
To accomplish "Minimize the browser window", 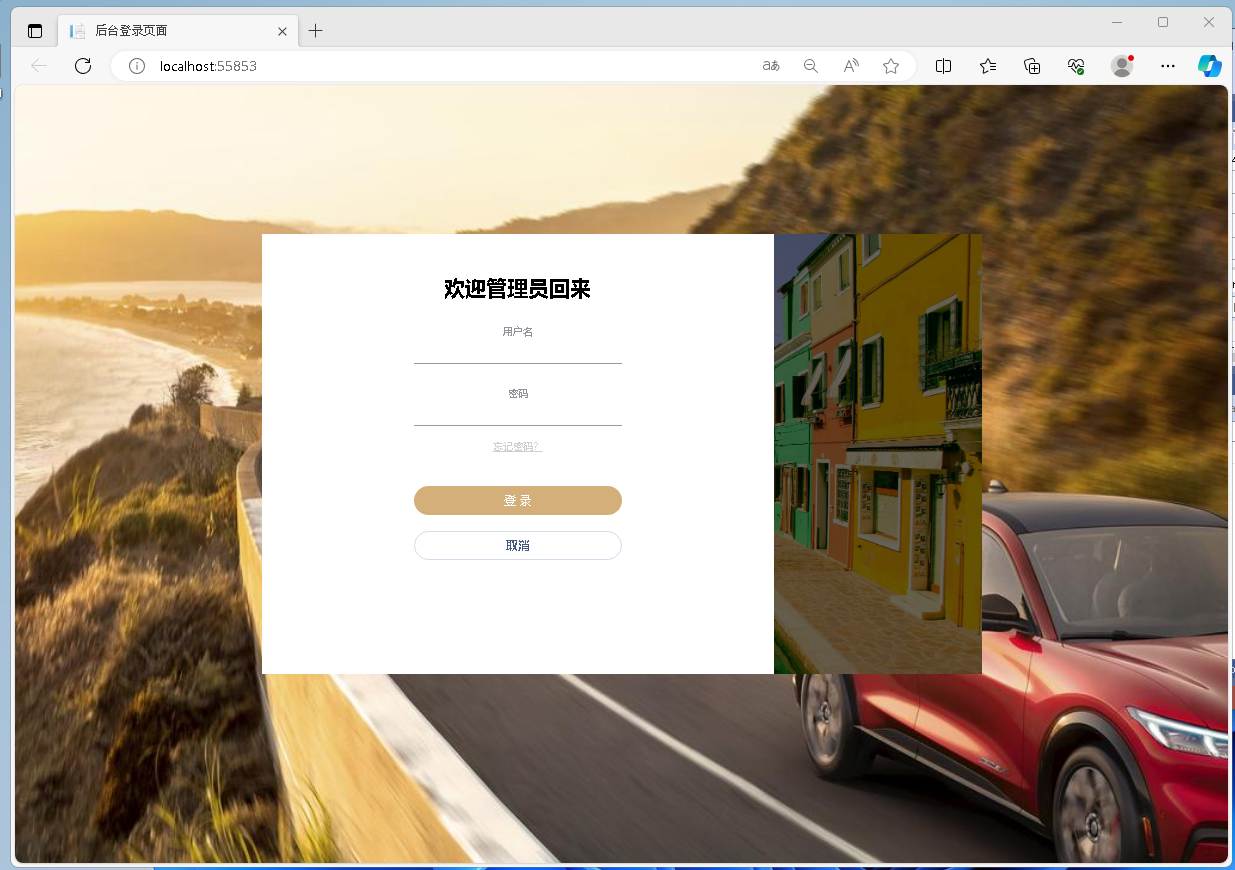I will click(x=1117, y=22).
